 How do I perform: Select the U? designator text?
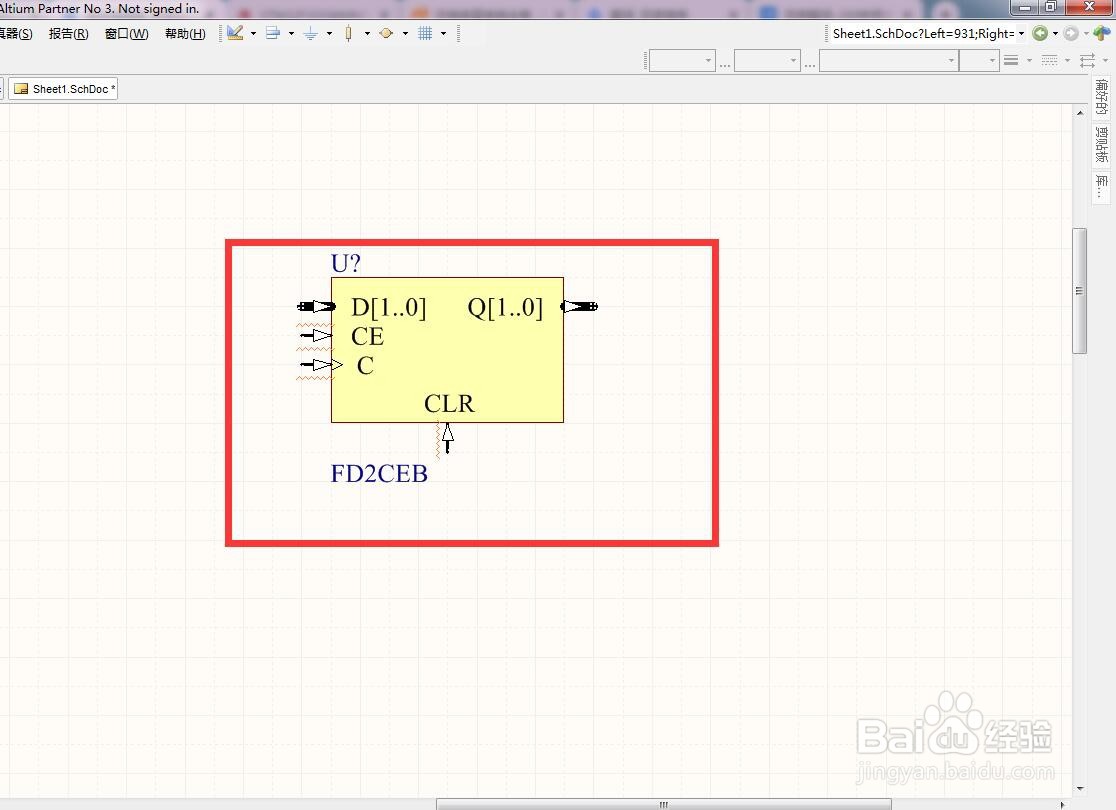click(346, 263)
